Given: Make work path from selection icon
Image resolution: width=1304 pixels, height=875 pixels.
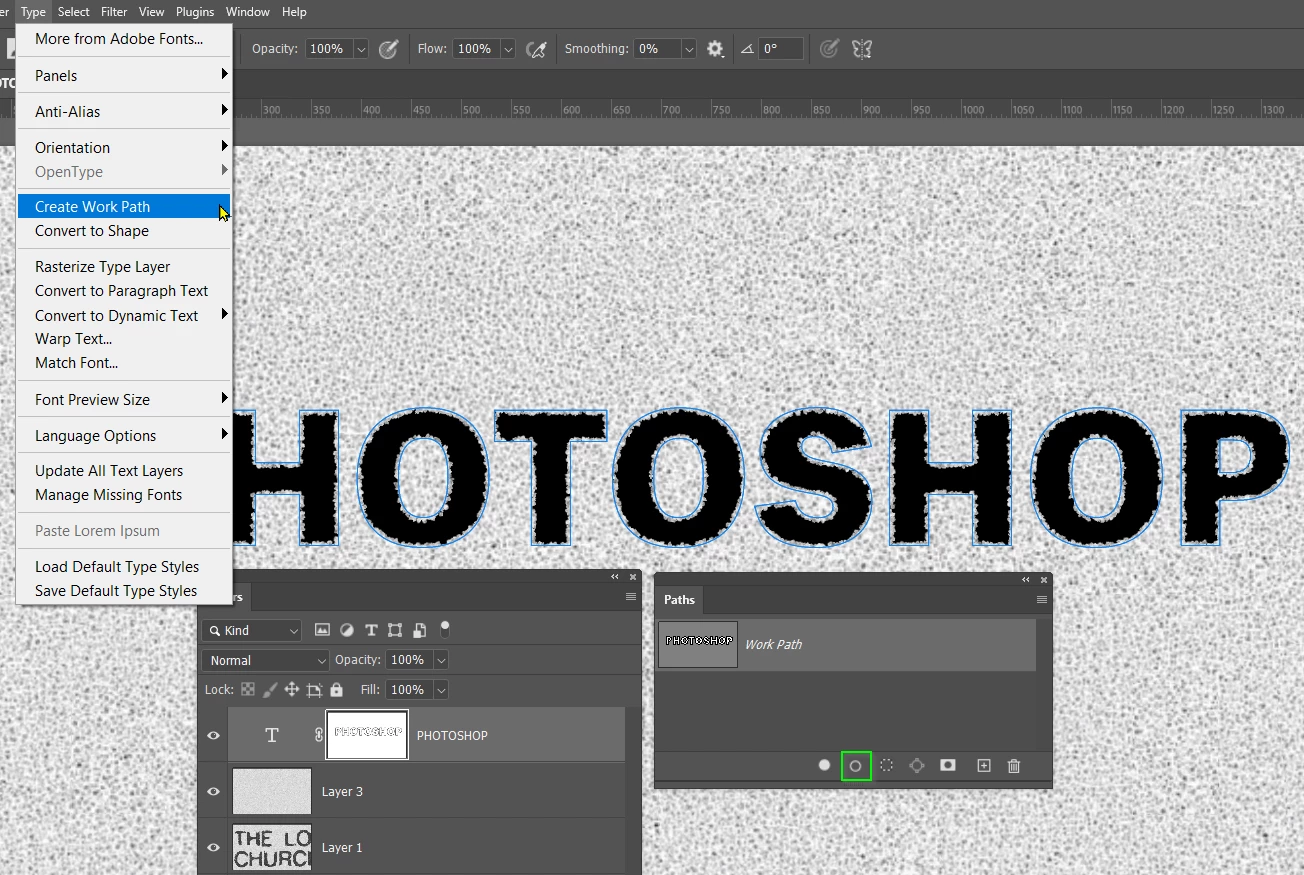Looking at the screenshot, I should (917, 765).
